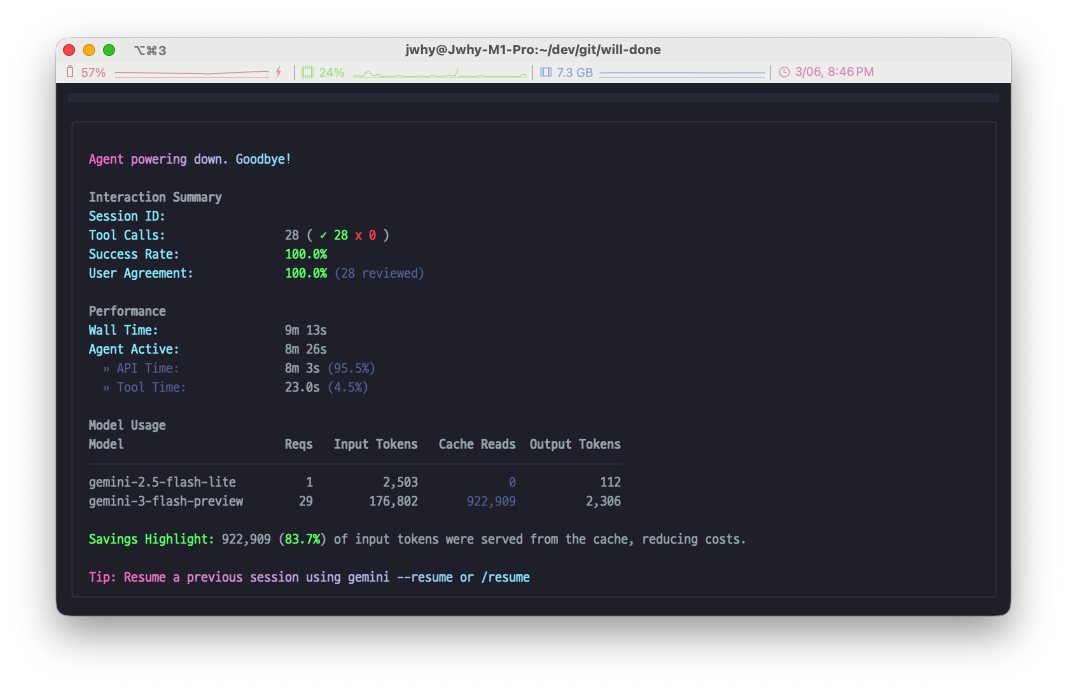Click the Tool Time label

pos(151,388)
